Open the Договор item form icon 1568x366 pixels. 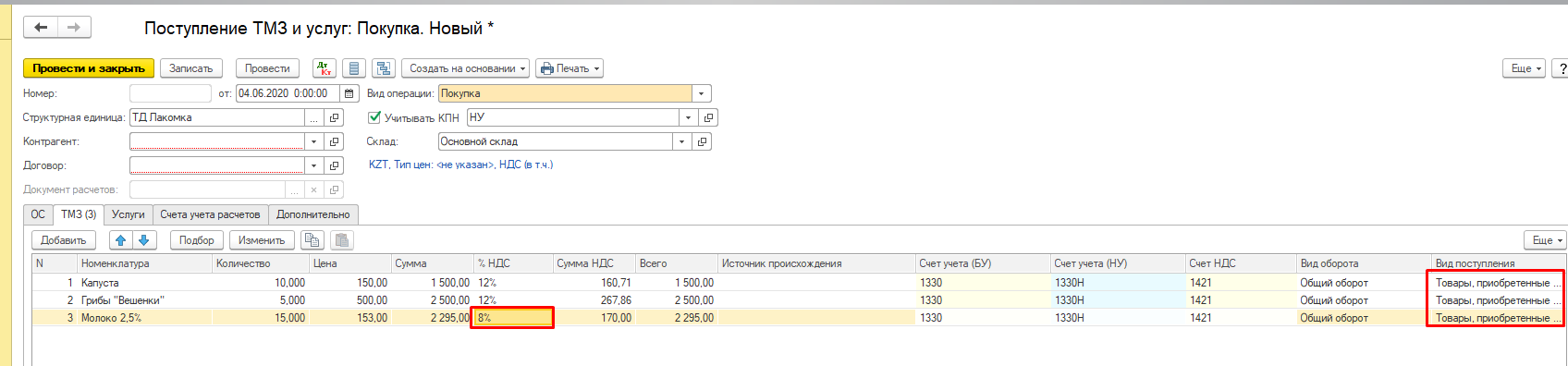pos(334,165)
